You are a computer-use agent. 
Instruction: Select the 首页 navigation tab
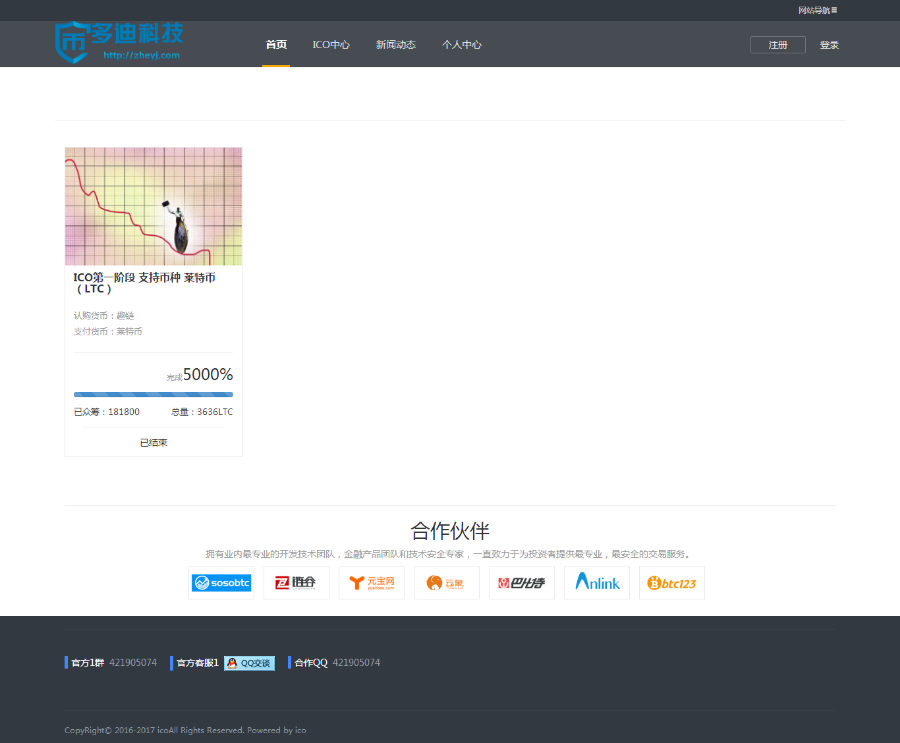[x=276, y=45]
